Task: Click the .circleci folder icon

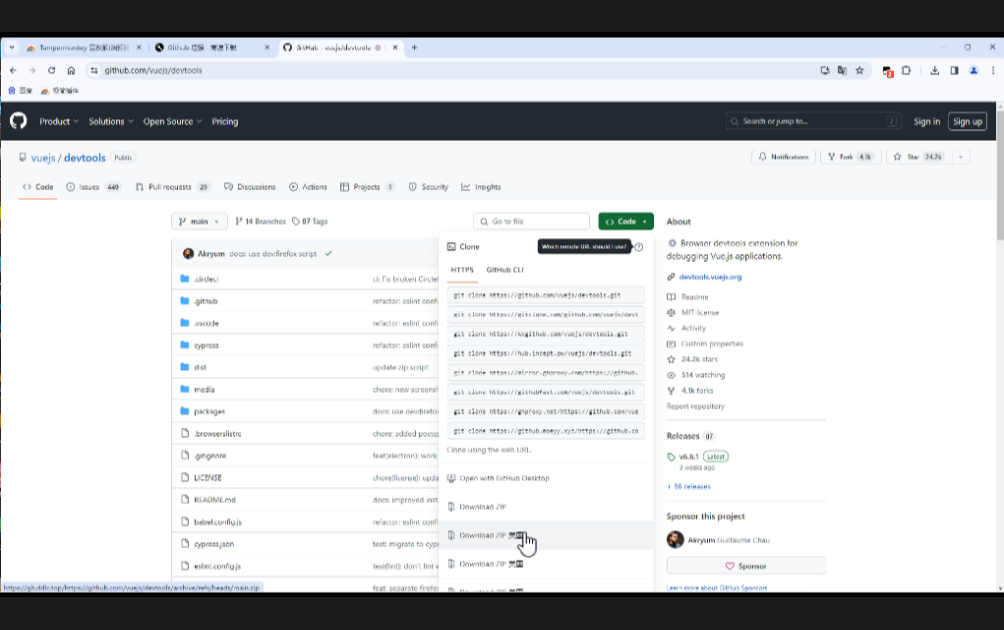Action: point(185,279)
